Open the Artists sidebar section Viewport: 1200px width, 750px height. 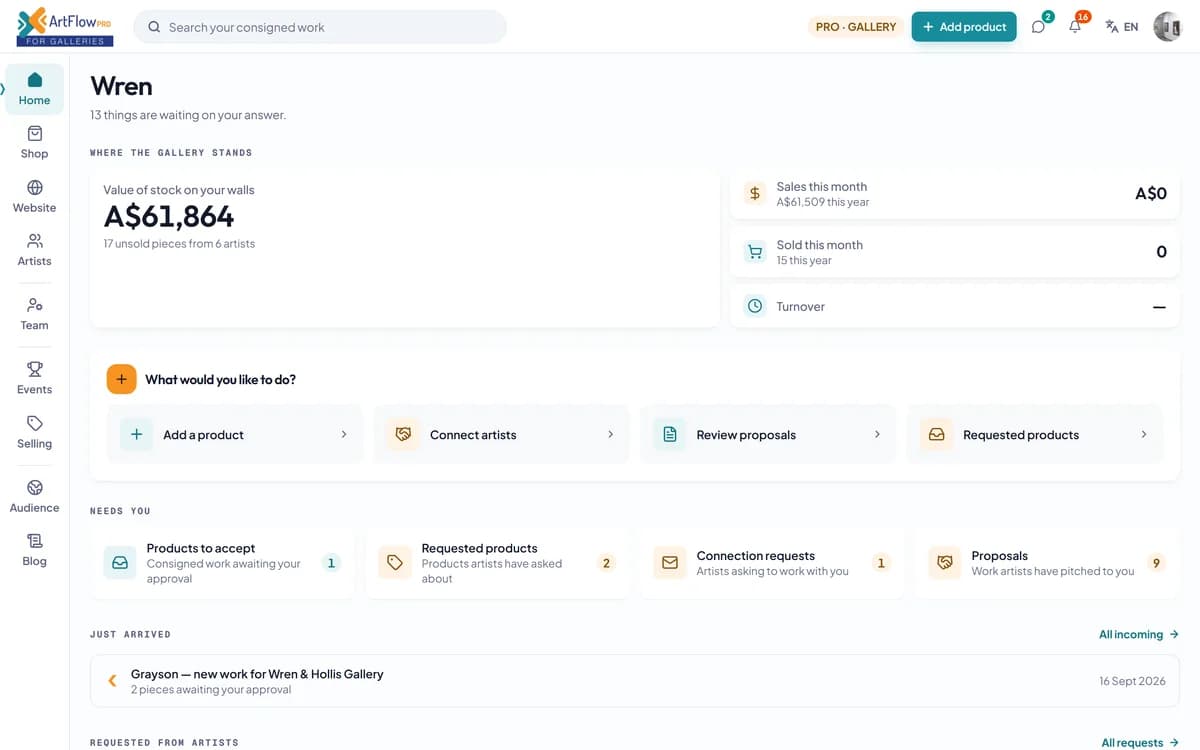click(34, 249)
